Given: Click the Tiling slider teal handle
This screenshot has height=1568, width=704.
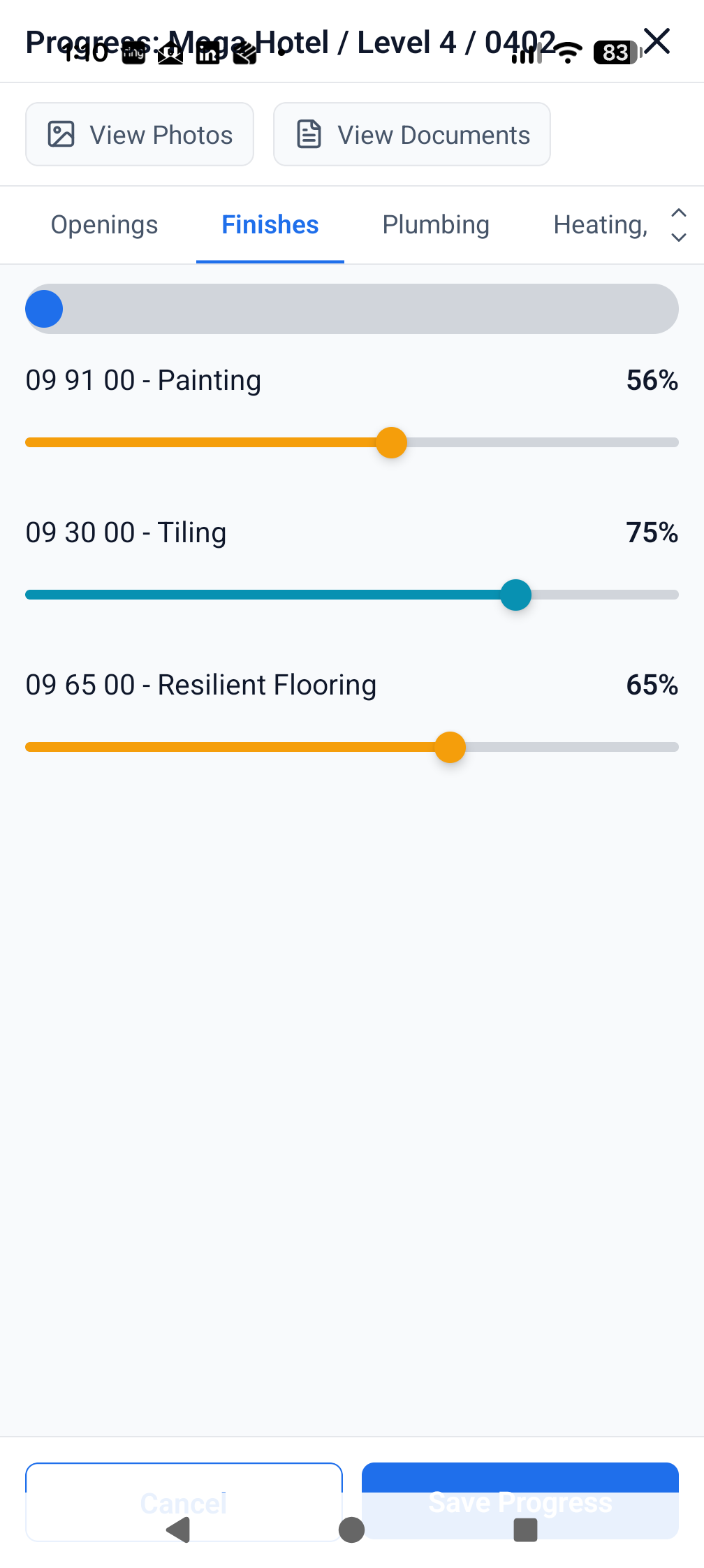Looking at the screenshot, I should tap(516, 595).
